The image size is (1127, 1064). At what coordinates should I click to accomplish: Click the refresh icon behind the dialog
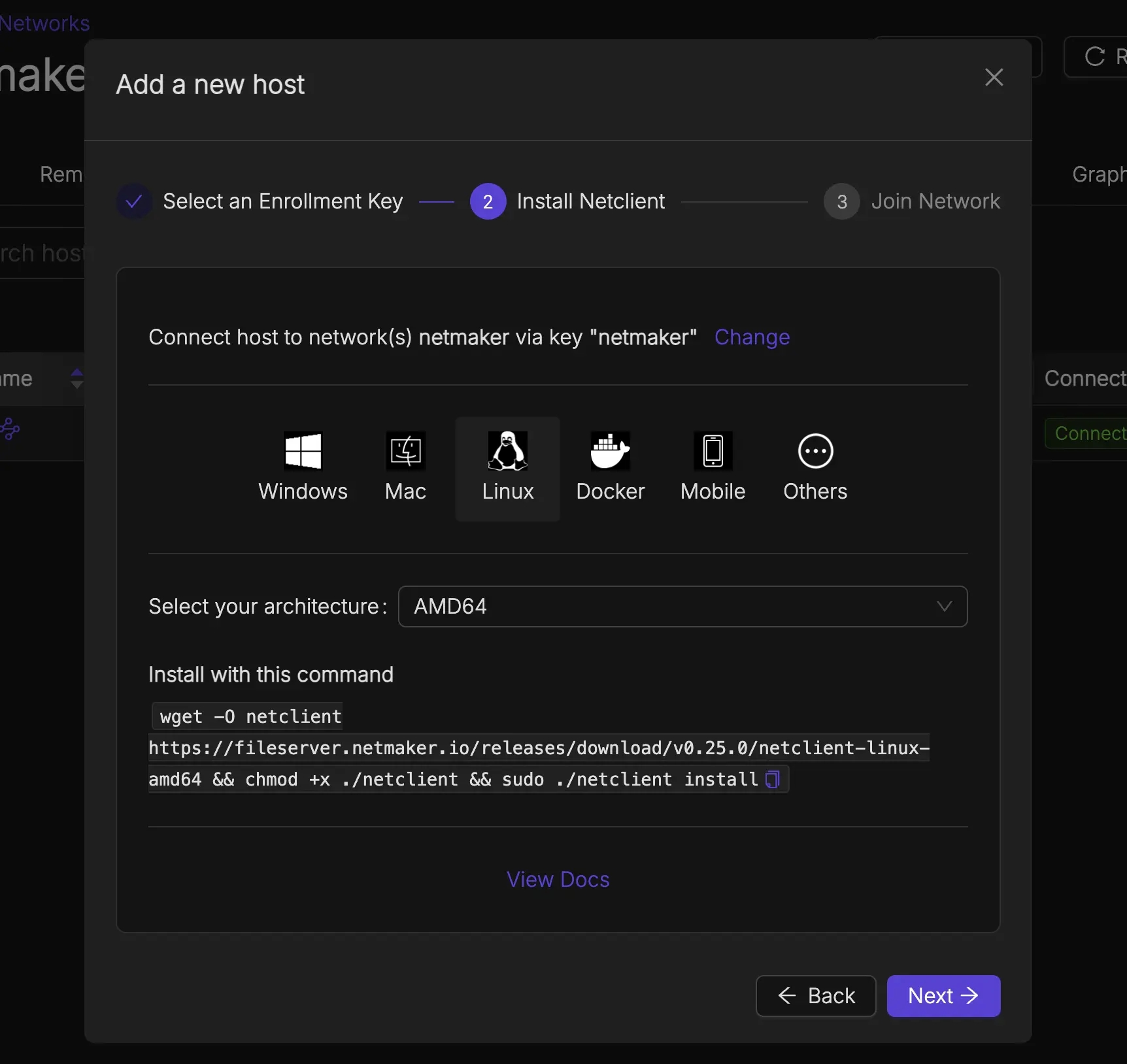(x=1095, y=57)
